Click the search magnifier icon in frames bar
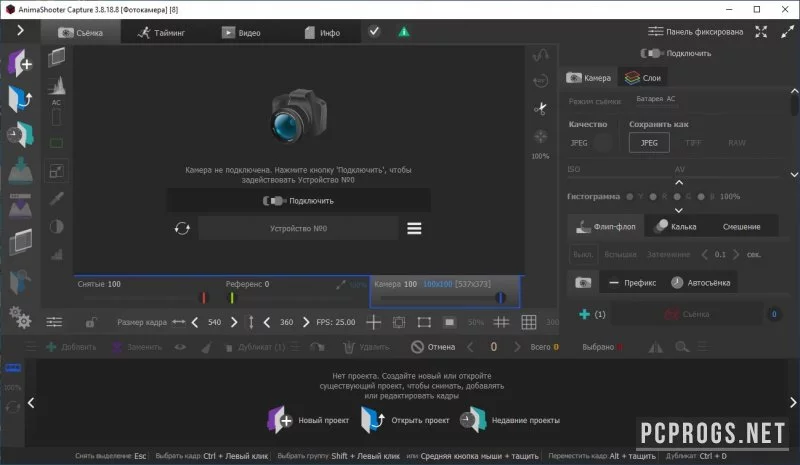The image size is (800, 465). pyautogui.click(x=682, y=347)
